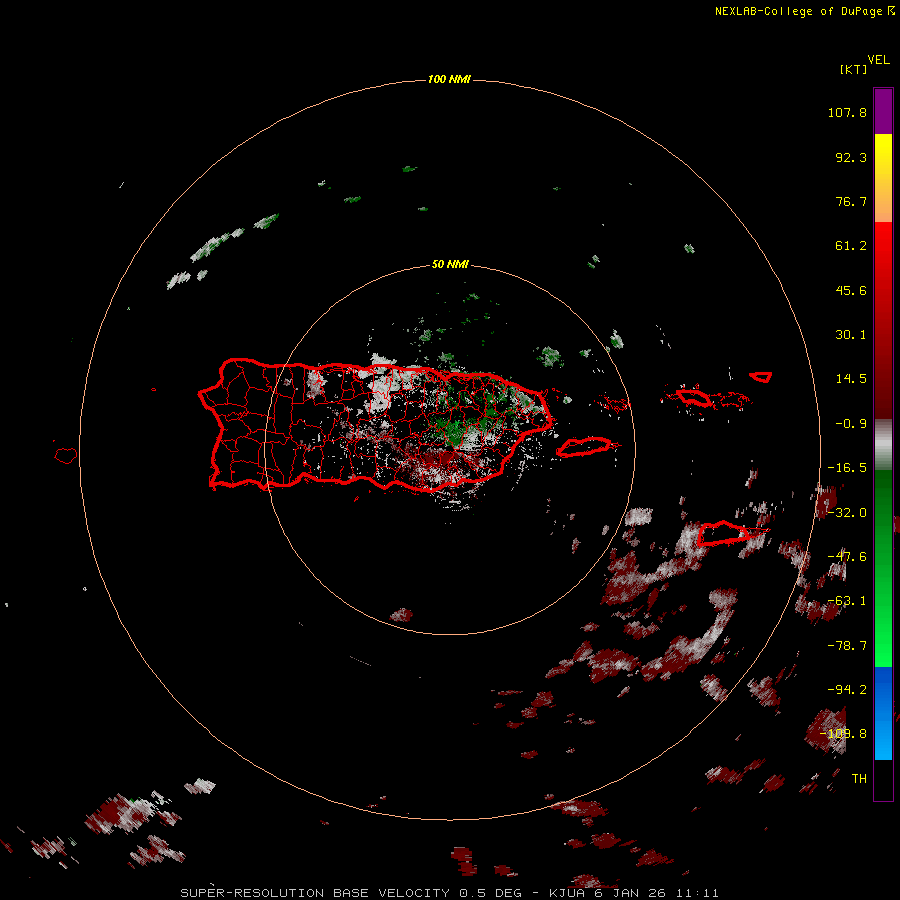Image resolution: width=900 pixels, height=900 pixels.
Task: Click the -0.9 legend value
Action: pos(851,424)
